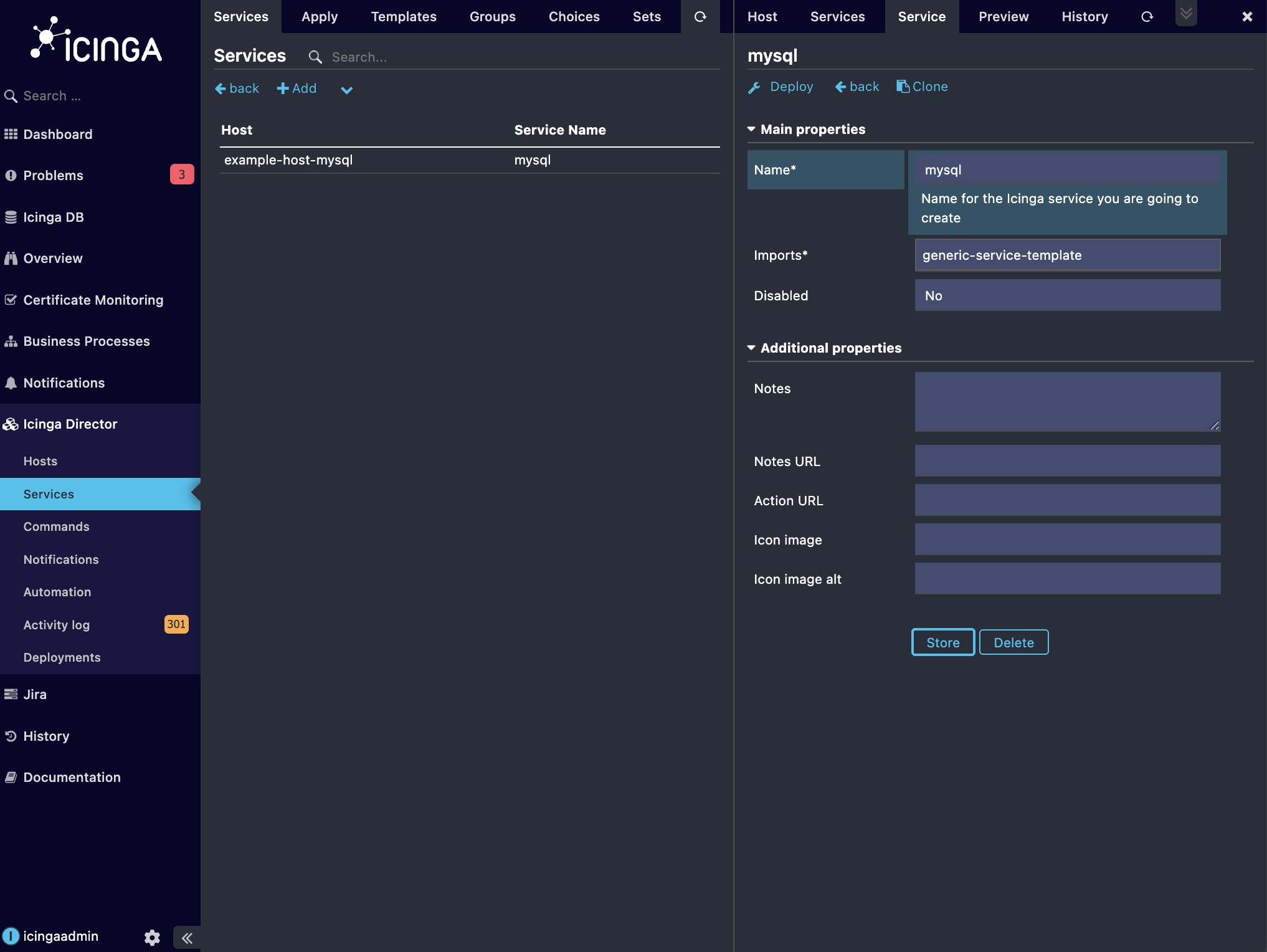Click mysql service name cell

point(533,160)
